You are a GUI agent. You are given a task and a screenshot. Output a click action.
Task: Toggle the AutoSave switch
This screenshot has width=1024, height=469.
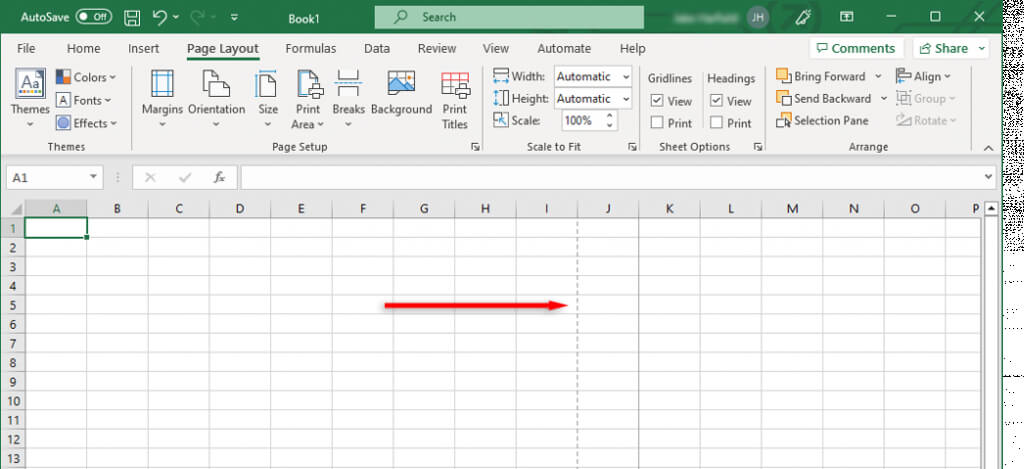click(x=94, y=17)
